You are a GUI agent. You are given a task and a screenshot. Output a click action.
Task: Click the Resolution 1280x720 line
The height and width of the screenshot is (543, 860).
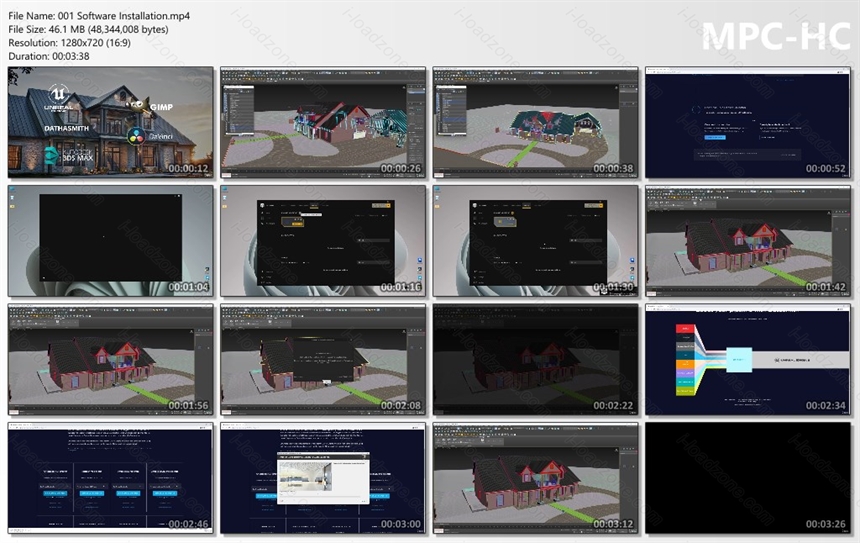70,43
